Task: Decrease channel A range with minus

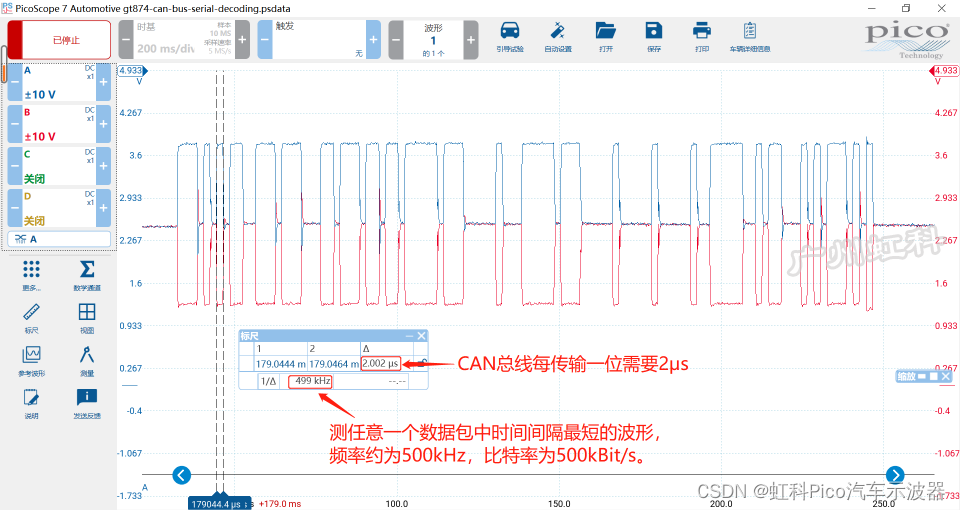Action: pyautogui.click(x=15, y=82)
